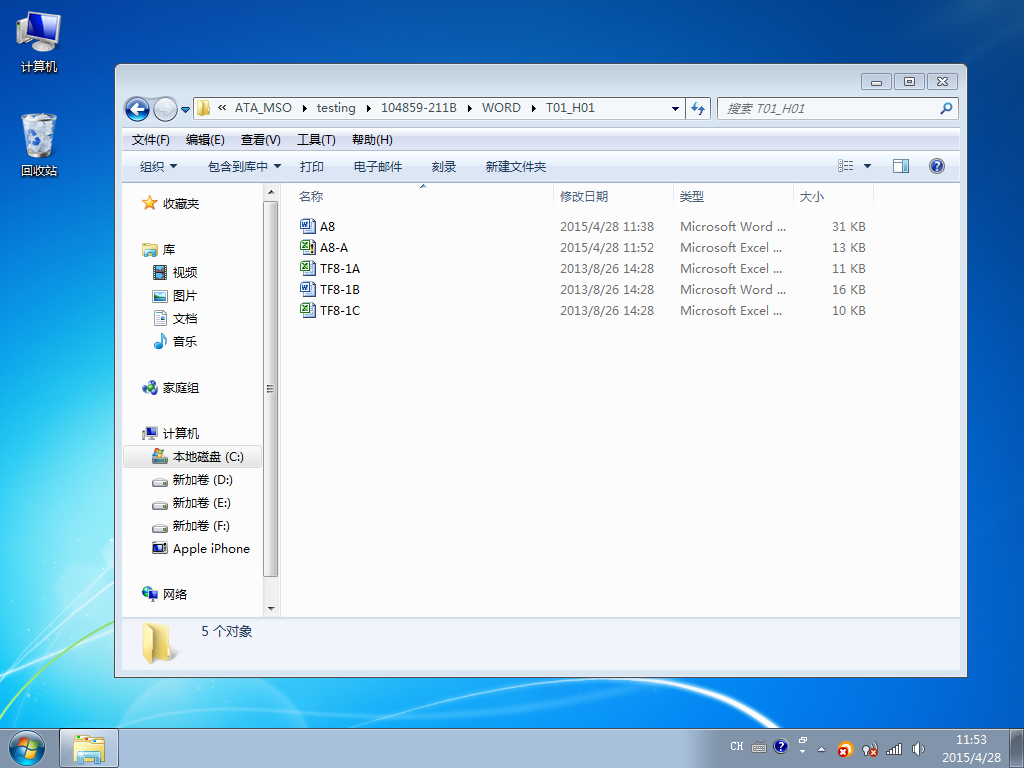1024x768 pixels.
Task: Open the 包含到库中 dropdown
Action: click(244, 167)
